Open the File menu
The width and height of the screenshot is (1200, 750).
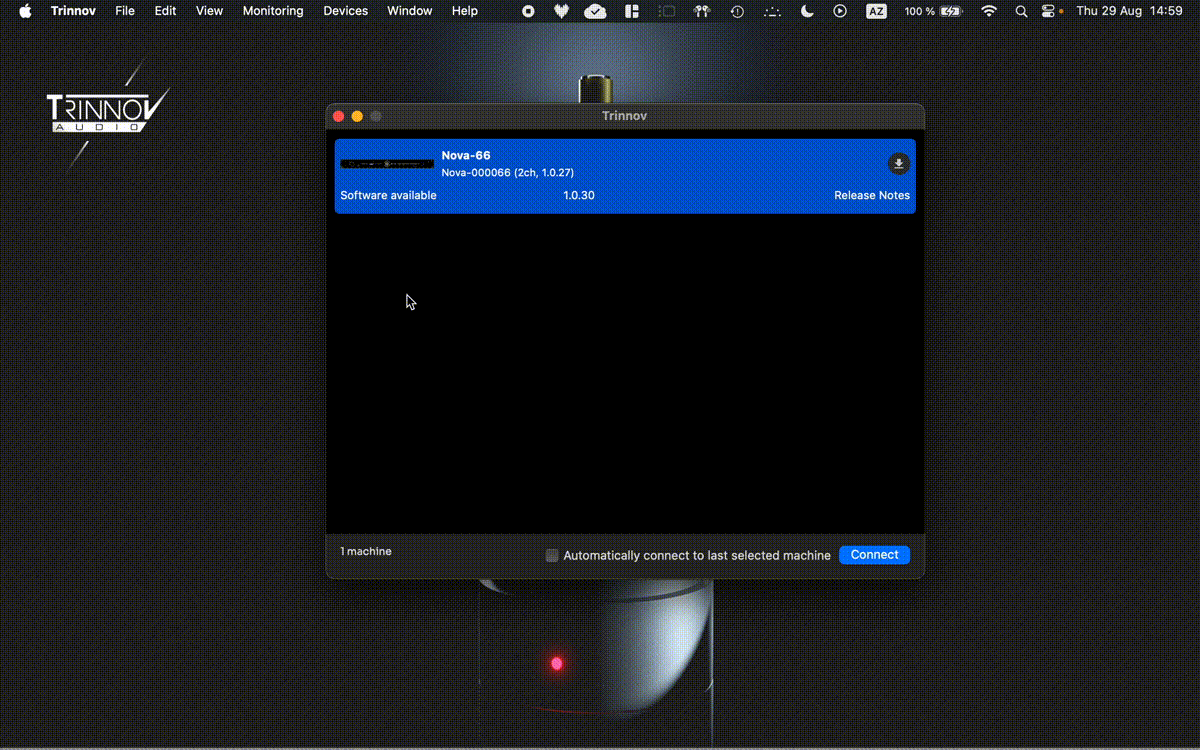click(x=125, y=11)
